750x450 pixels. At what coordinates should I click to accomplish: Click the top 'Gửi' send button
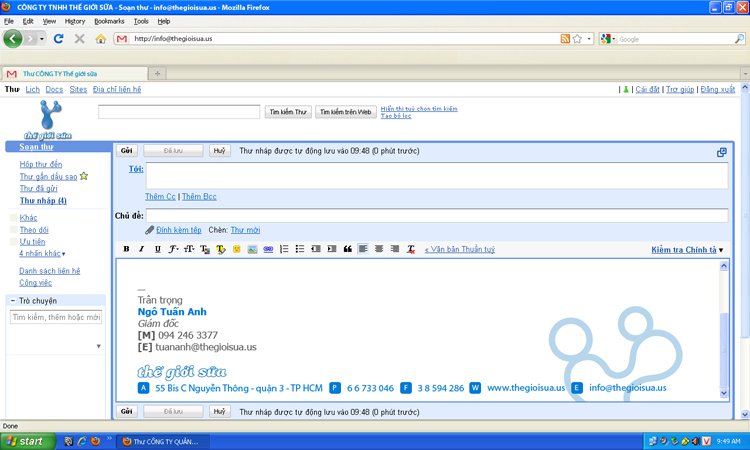click(x=127, y=151)
